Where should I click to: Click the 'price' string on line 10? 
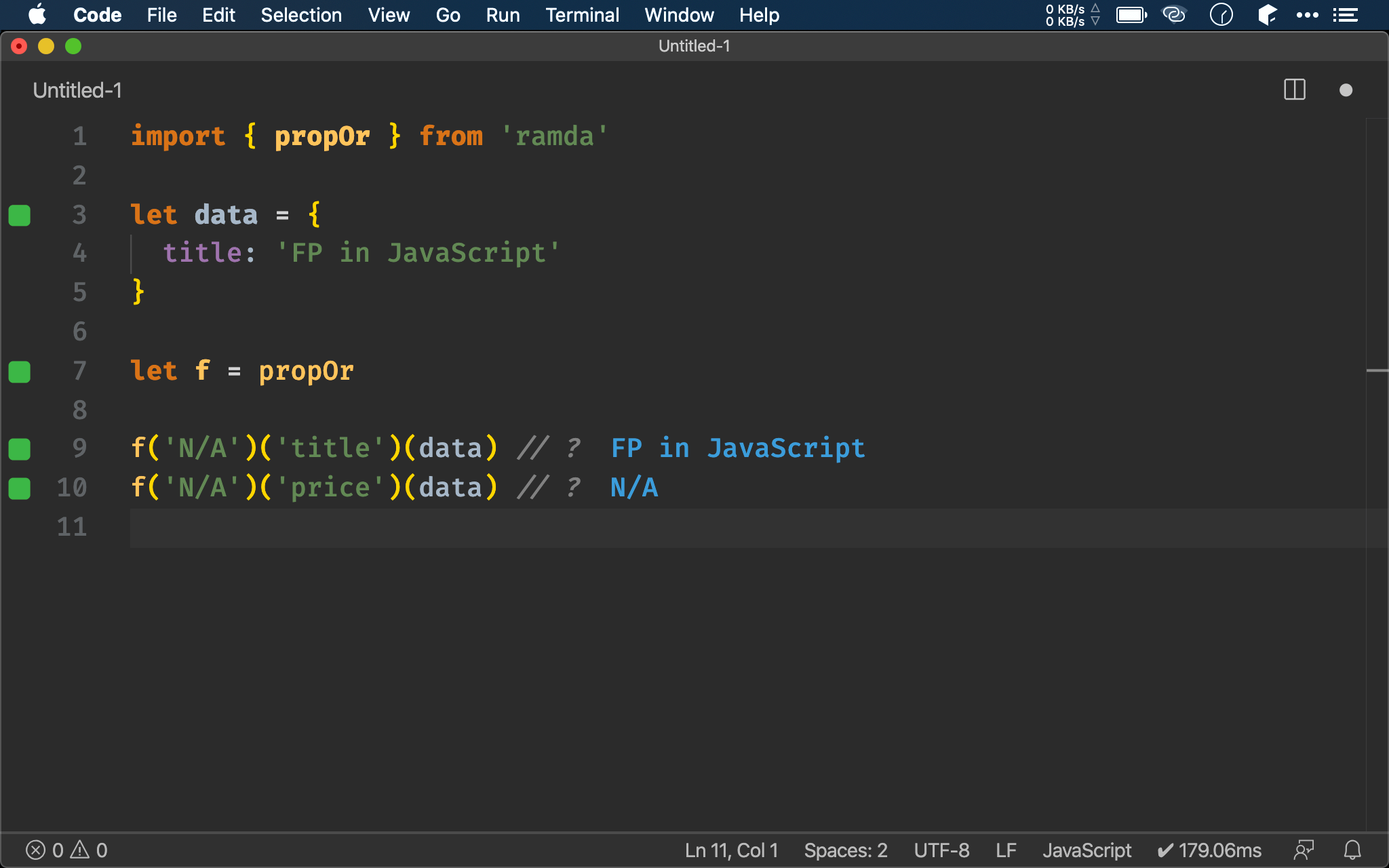[330, 488]
